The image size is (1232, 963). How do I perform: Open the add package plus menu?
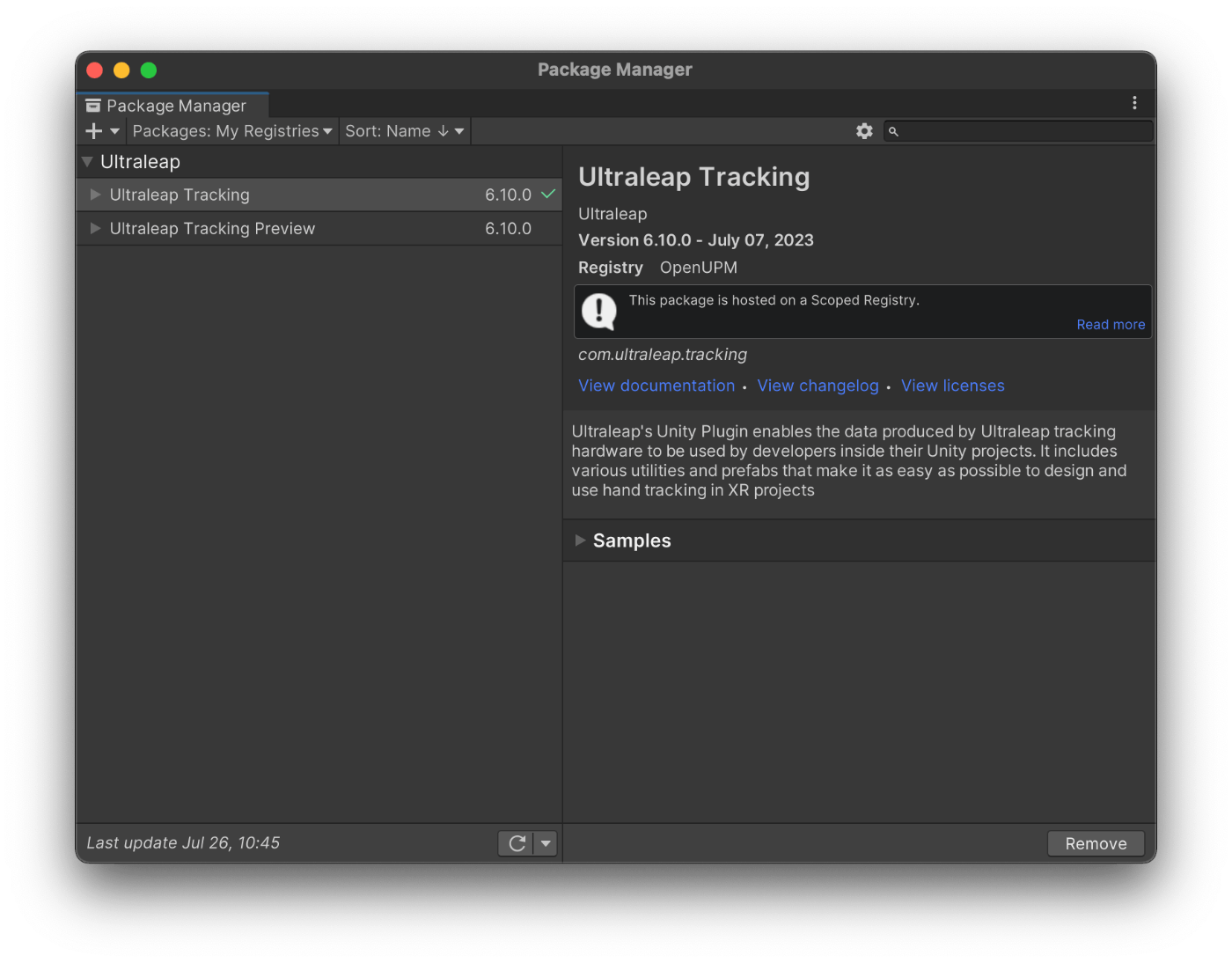102,131
